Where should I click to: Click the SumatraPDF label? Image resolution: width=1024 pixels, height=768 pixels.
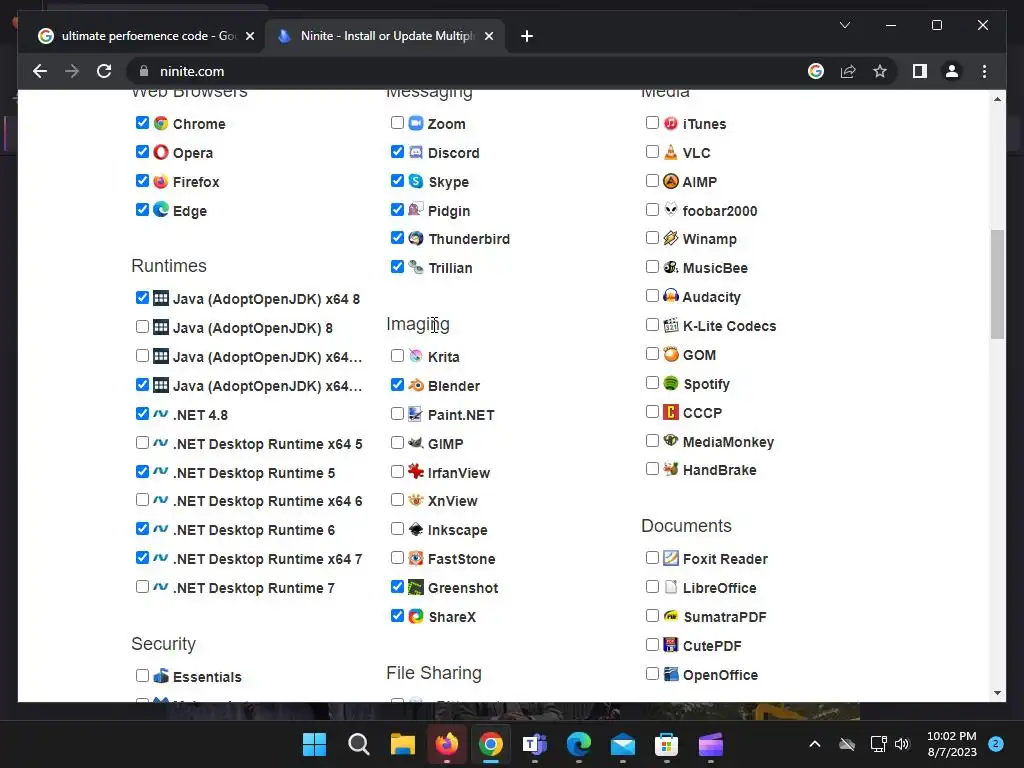[724, 616]
